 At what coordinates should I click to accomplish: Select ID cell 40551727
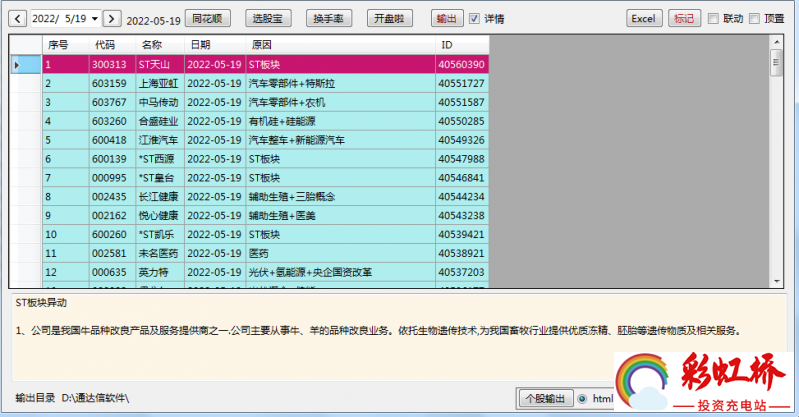pyautogui.click(x=462, y=84)
